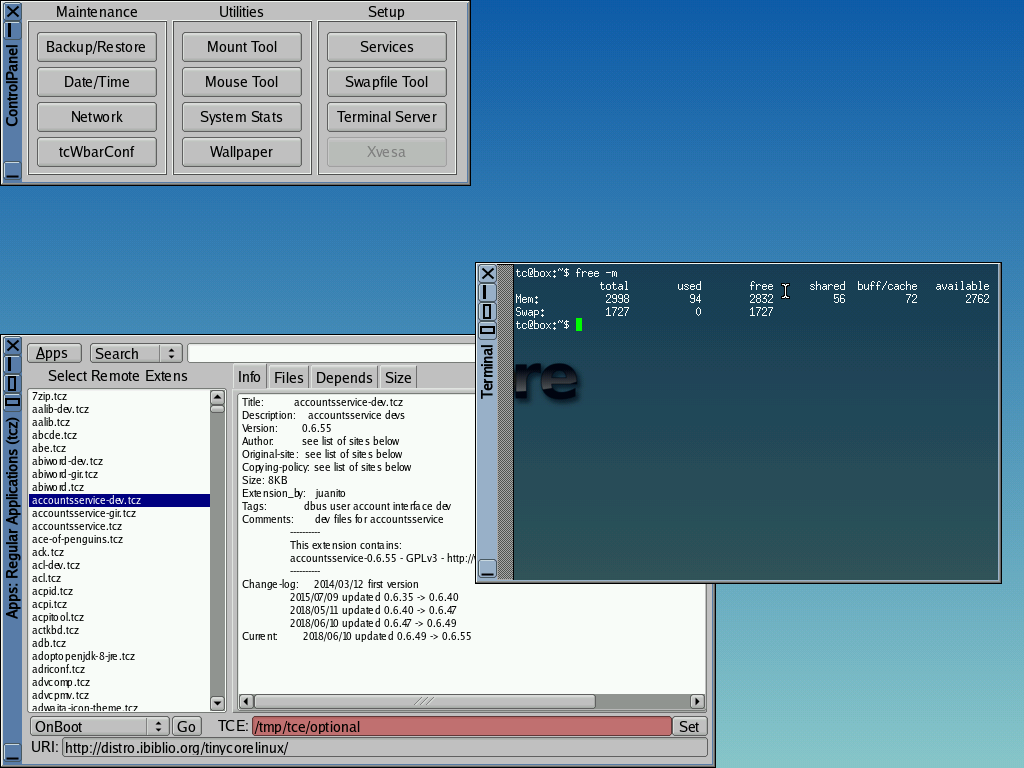
Task: Open Terminal Server setup
Action: 387,117
